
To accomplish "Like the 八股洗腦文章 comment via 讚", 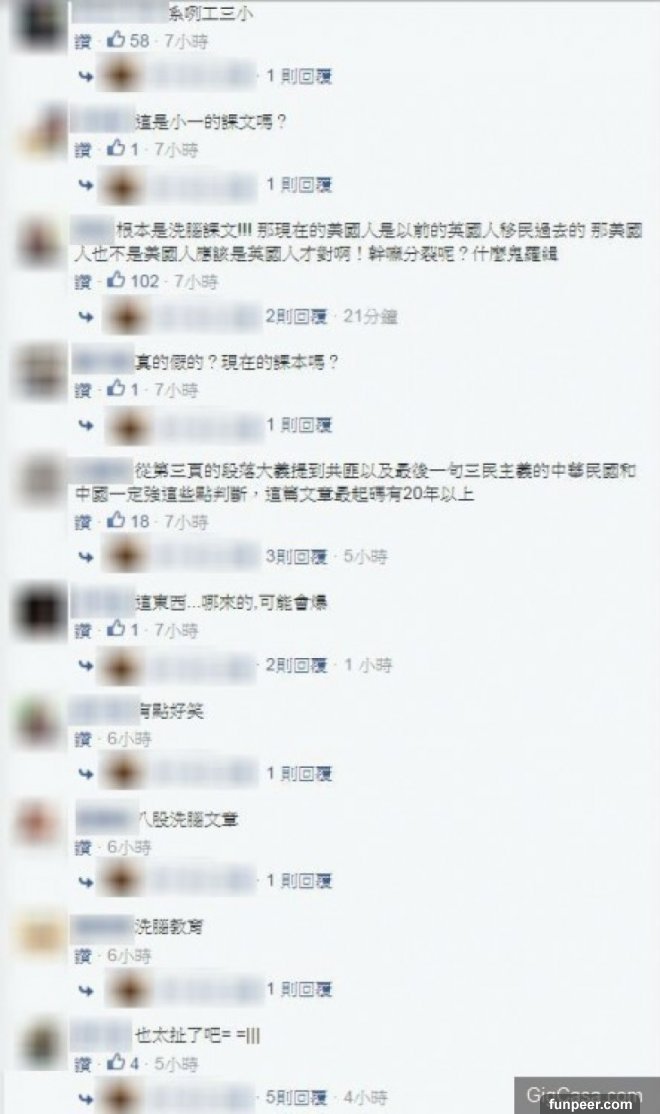I will [x=83, y=847].
